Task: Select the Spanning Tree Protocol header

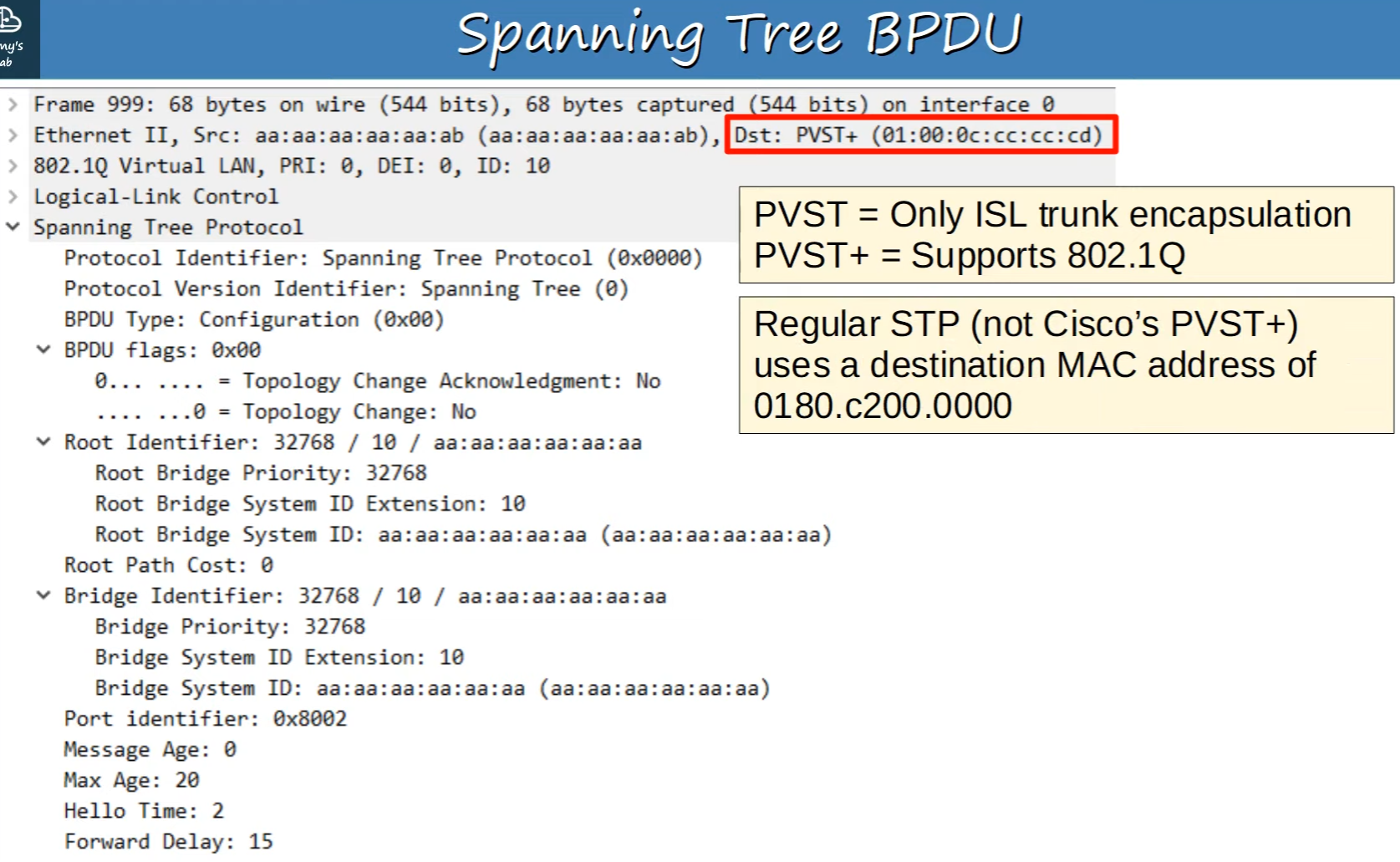Action: click(168, 227)
